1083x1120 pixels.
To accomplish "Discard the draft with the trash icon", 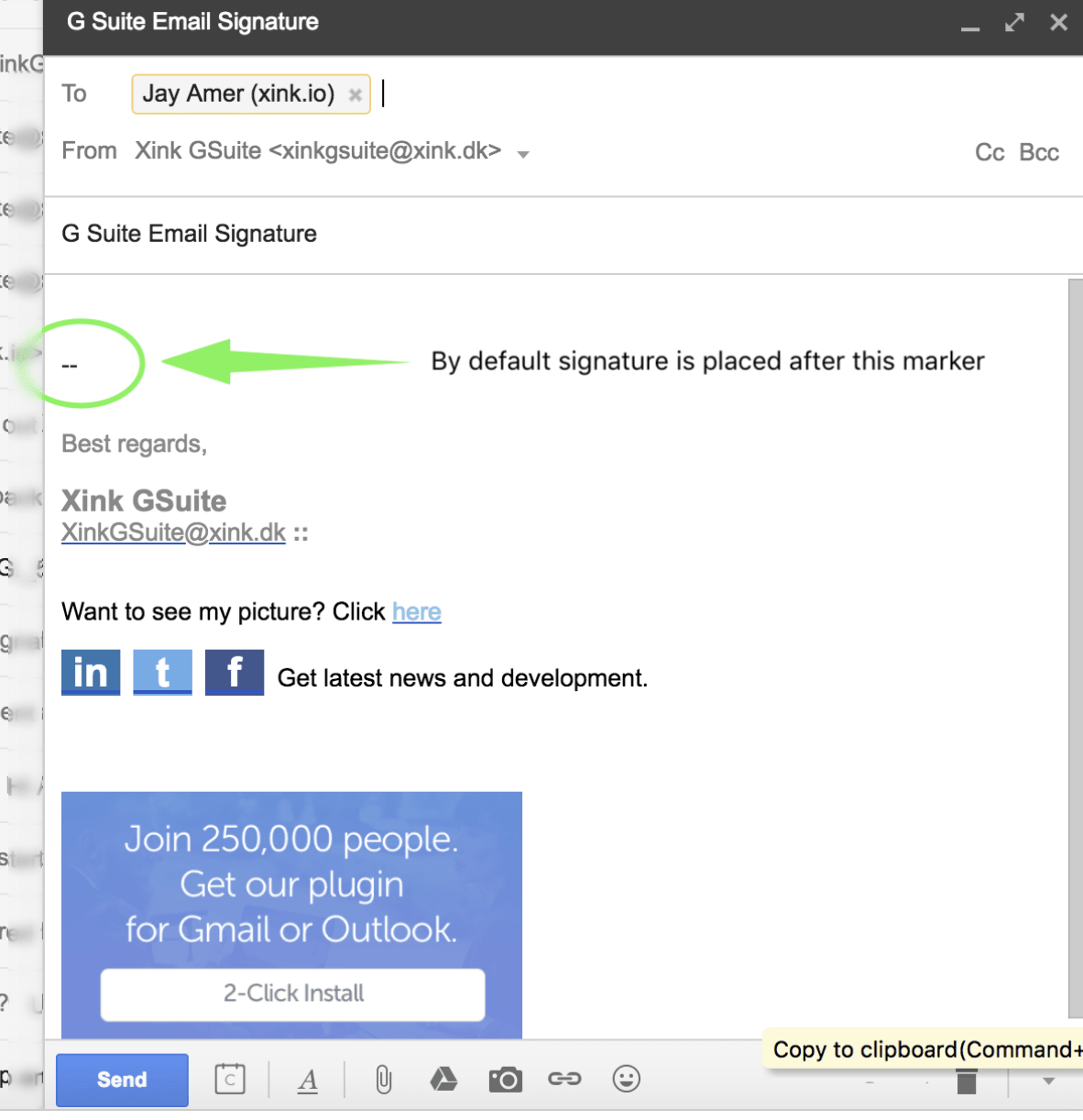I will coord(966,1082).
